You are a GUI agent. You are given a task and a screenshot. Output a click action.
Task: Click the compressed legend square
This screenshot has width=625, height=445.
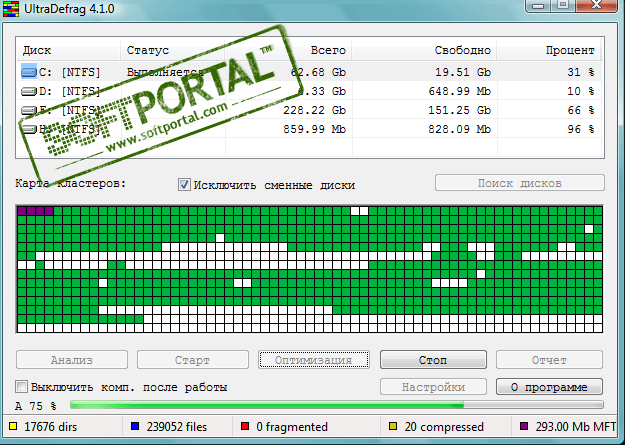[x=393, y=426]
